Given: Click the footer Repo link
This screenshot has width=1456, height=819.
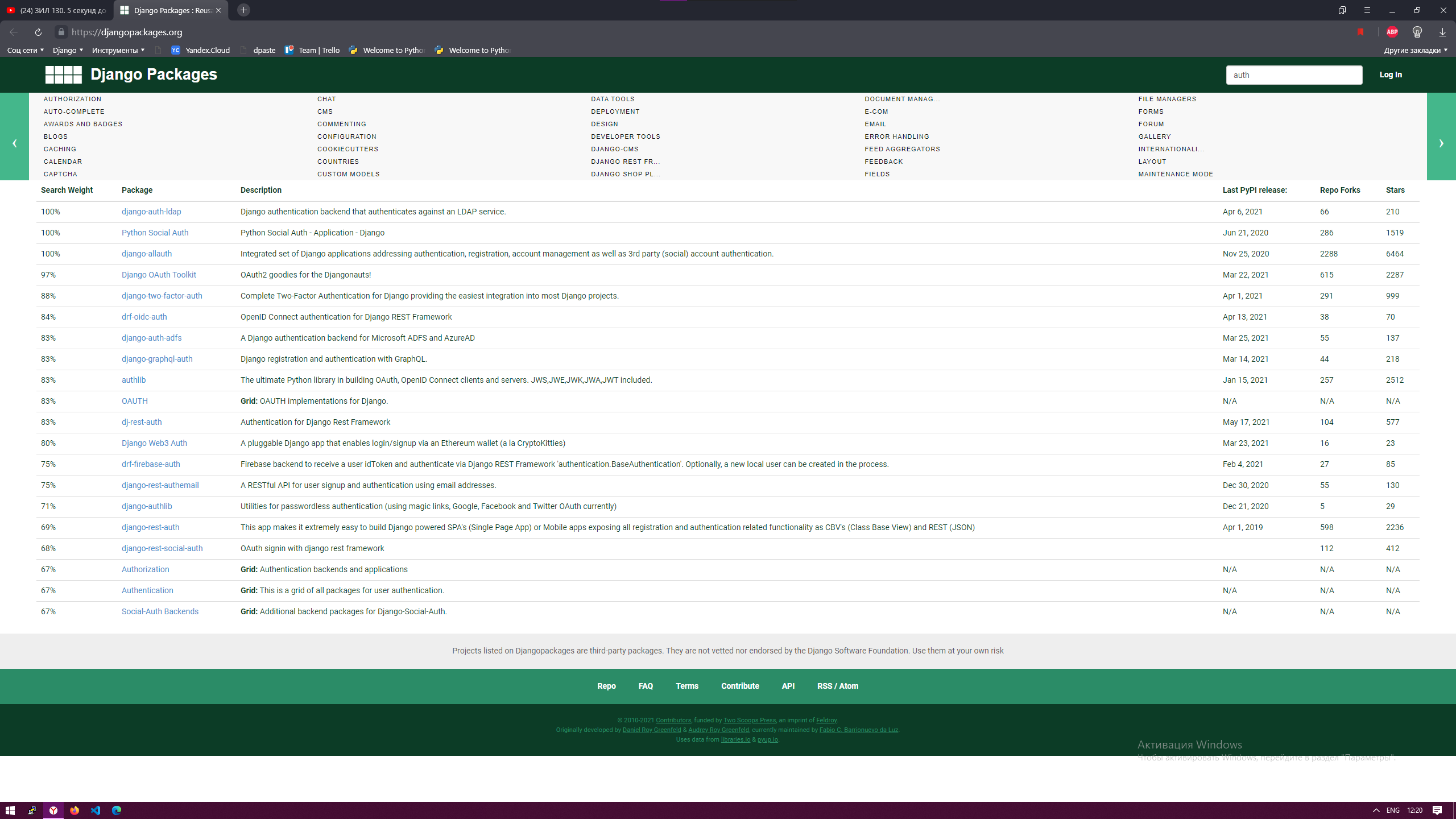Looking at the screenshot, I should coord(606,686).
